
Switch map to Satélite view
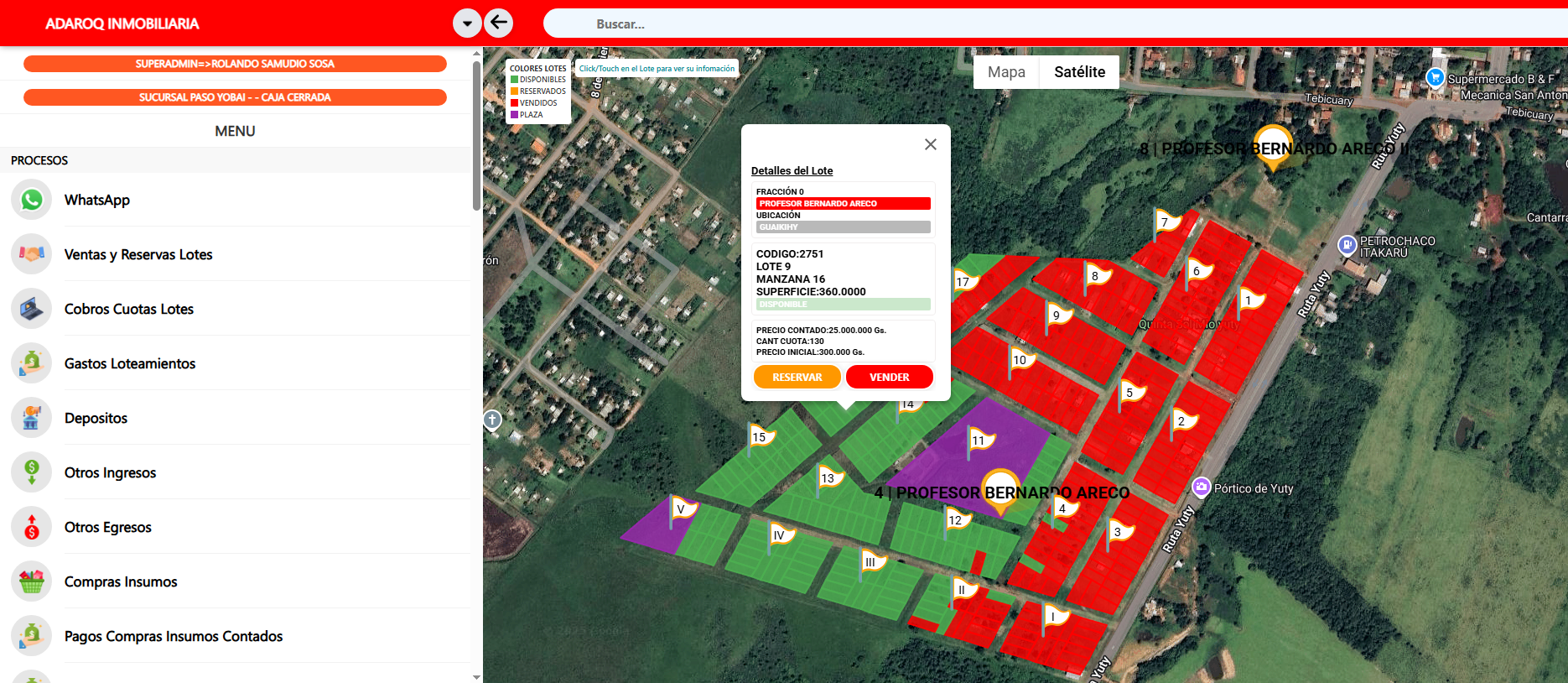pos(1079,72)
